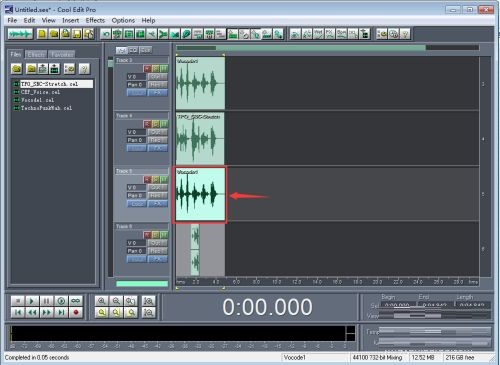Click the V 0 volume field on Track 5

(x=136, y=187)
